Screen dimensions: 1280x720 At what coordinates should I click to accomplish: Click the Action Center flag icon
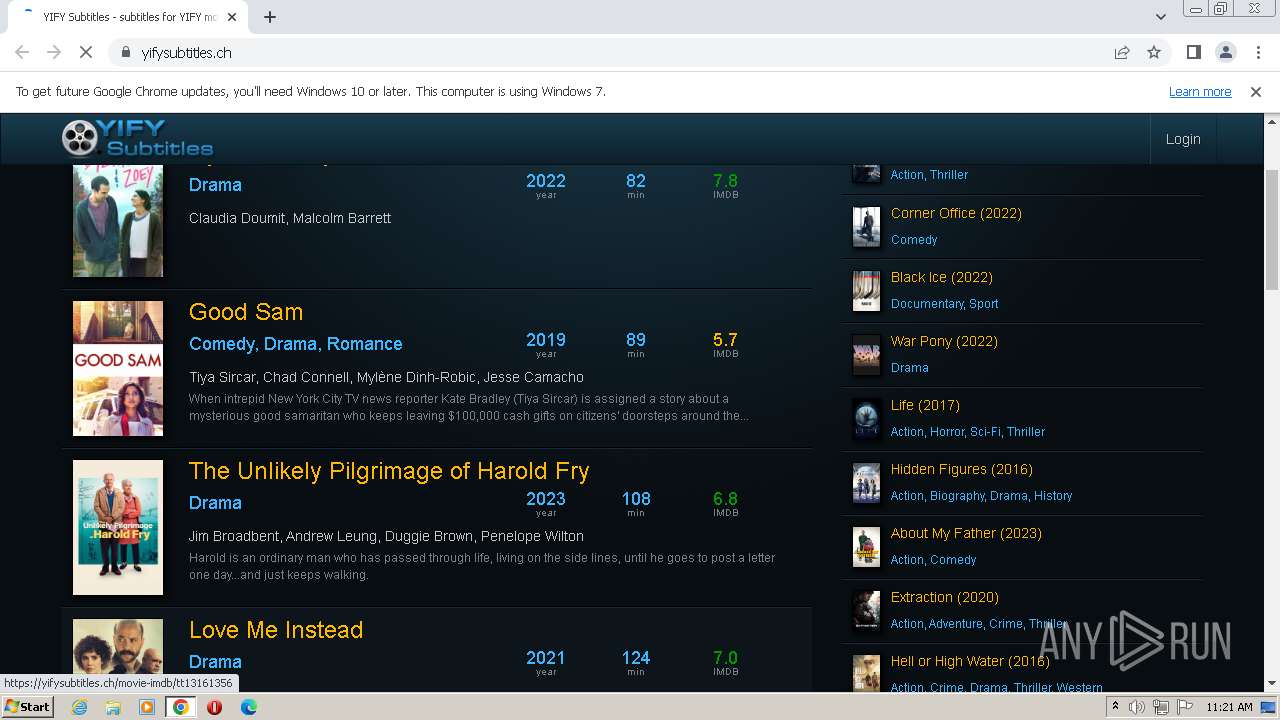(x=1184, y=707)
